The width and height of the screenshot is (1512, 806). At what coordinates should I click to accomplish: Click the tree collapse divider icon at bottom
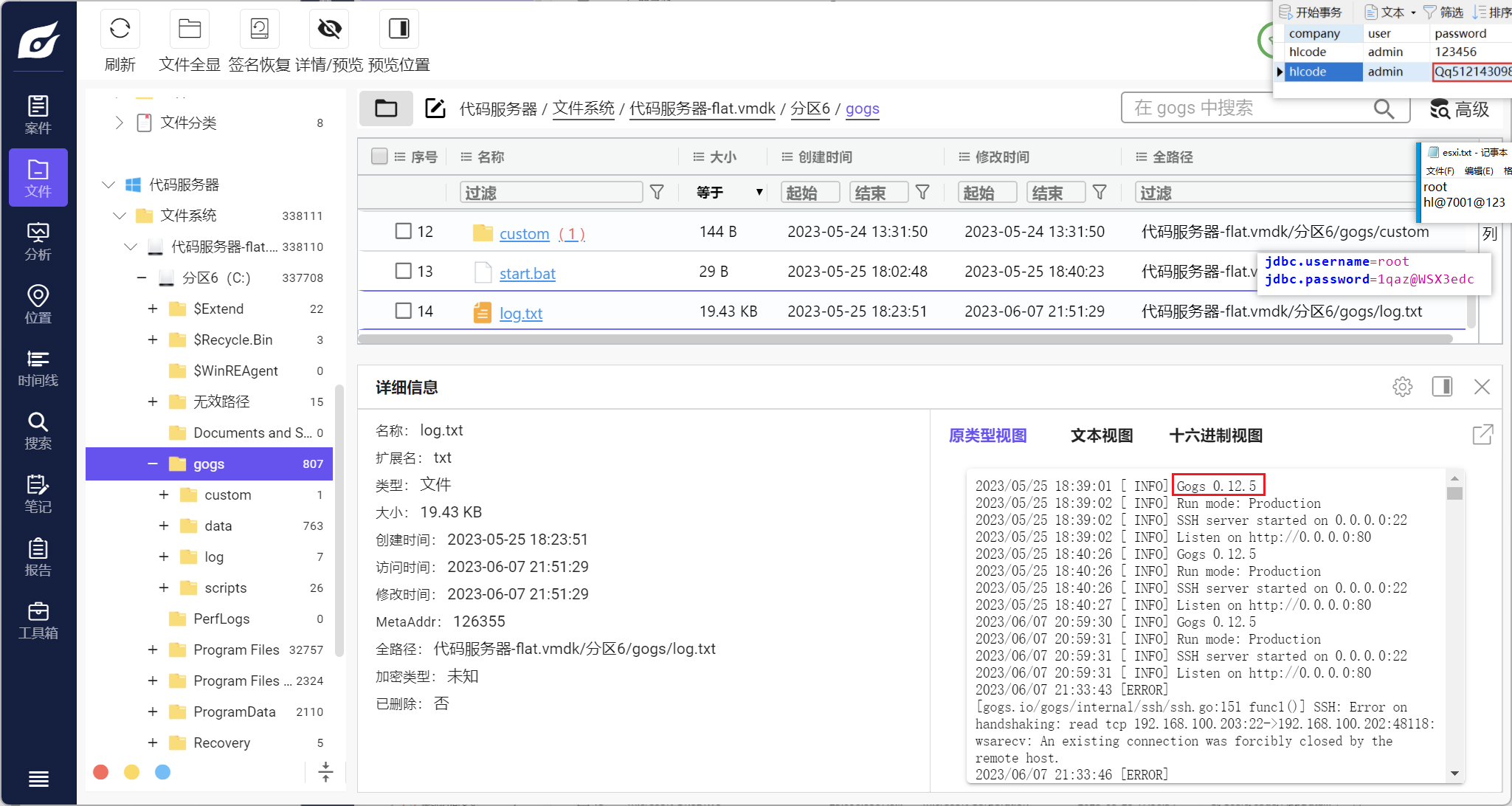coord(325,772)
